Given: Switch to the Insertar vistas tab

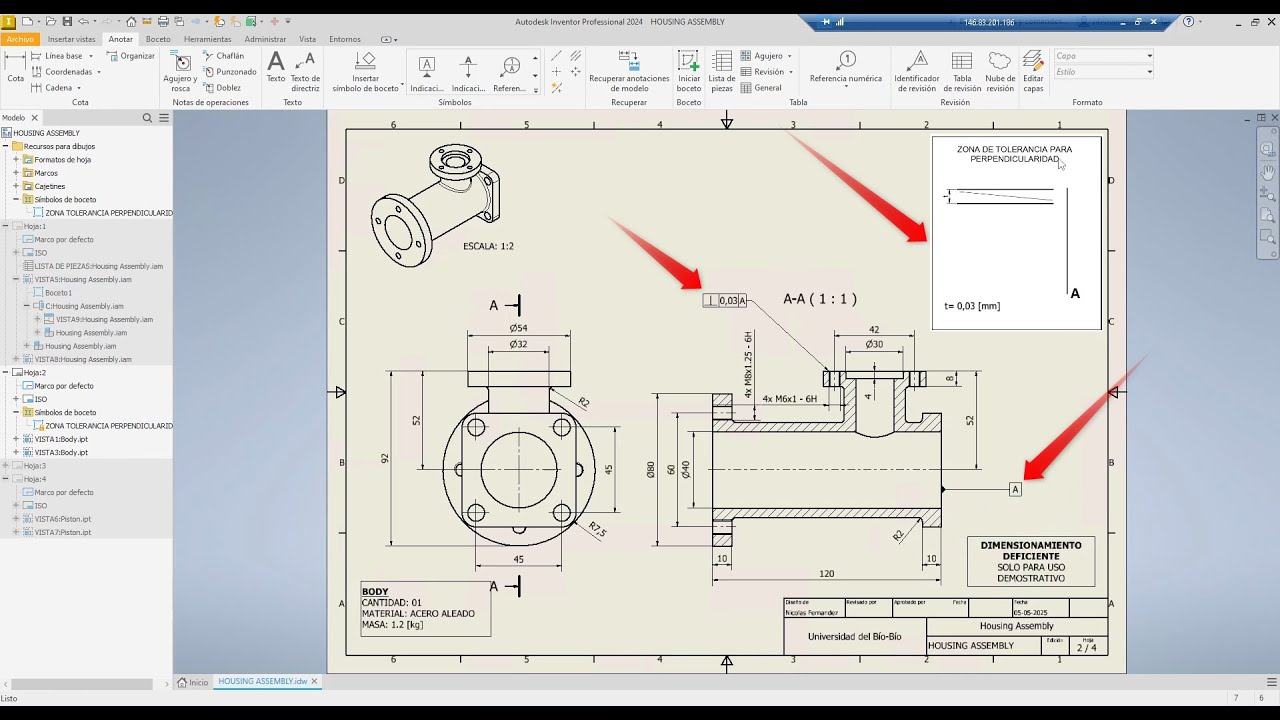Looking at the screenshot, I should [x=72, y=39].
